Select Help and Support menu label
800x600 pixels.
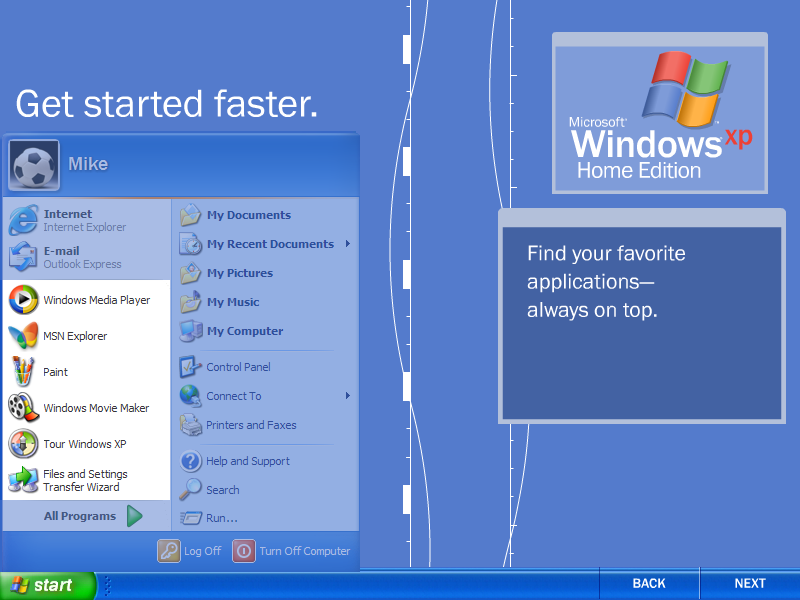point(247,461)
